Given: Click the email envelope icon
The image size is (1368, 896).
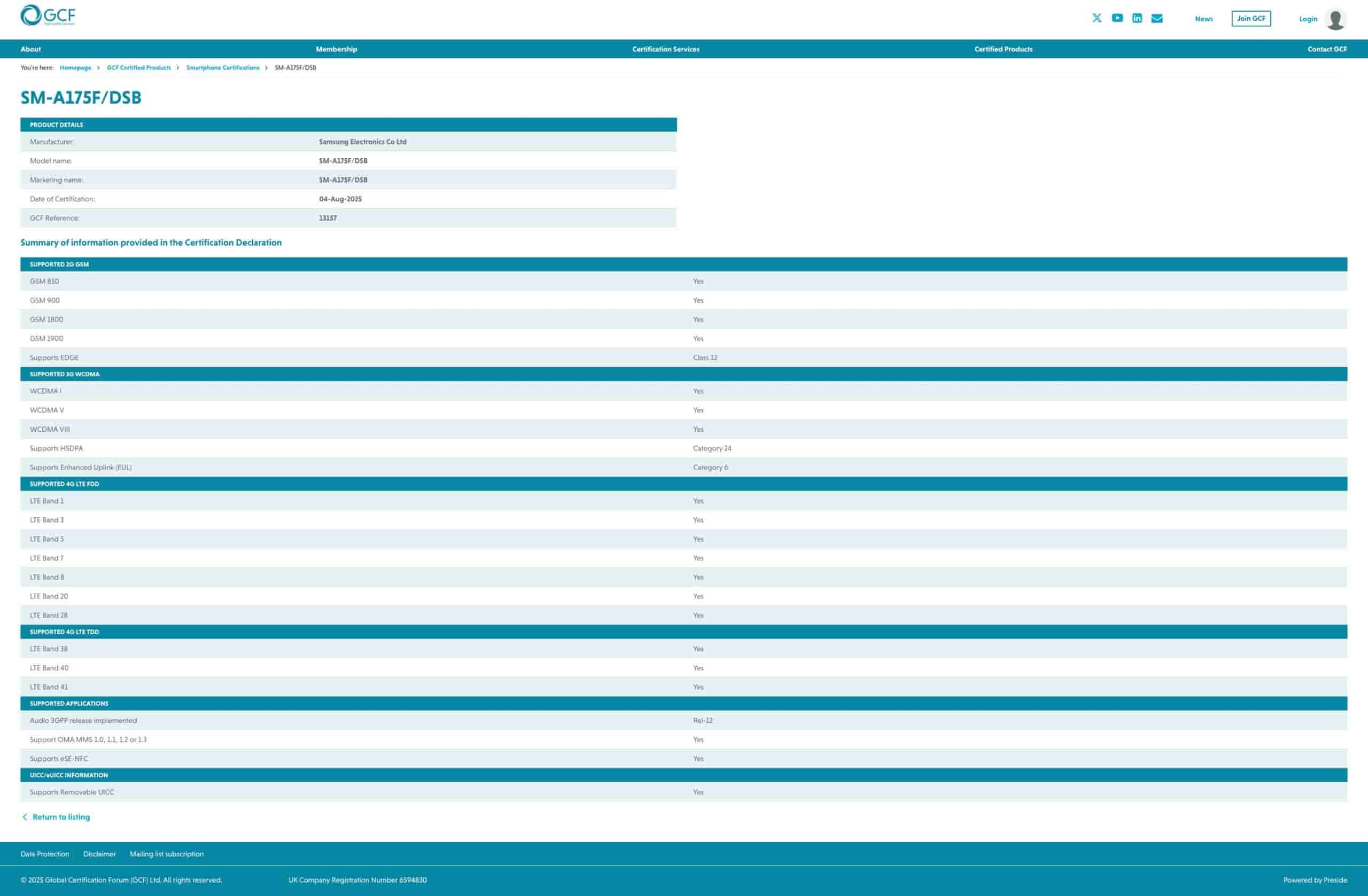Looking at the screenshot, I should 1156,18.
